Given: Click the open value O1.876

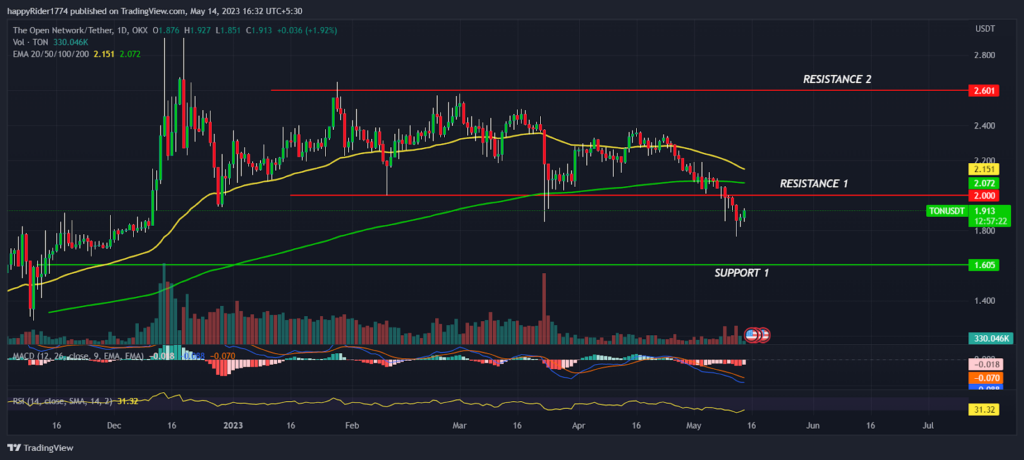Looking at the screenshot, I should point(167,31).
